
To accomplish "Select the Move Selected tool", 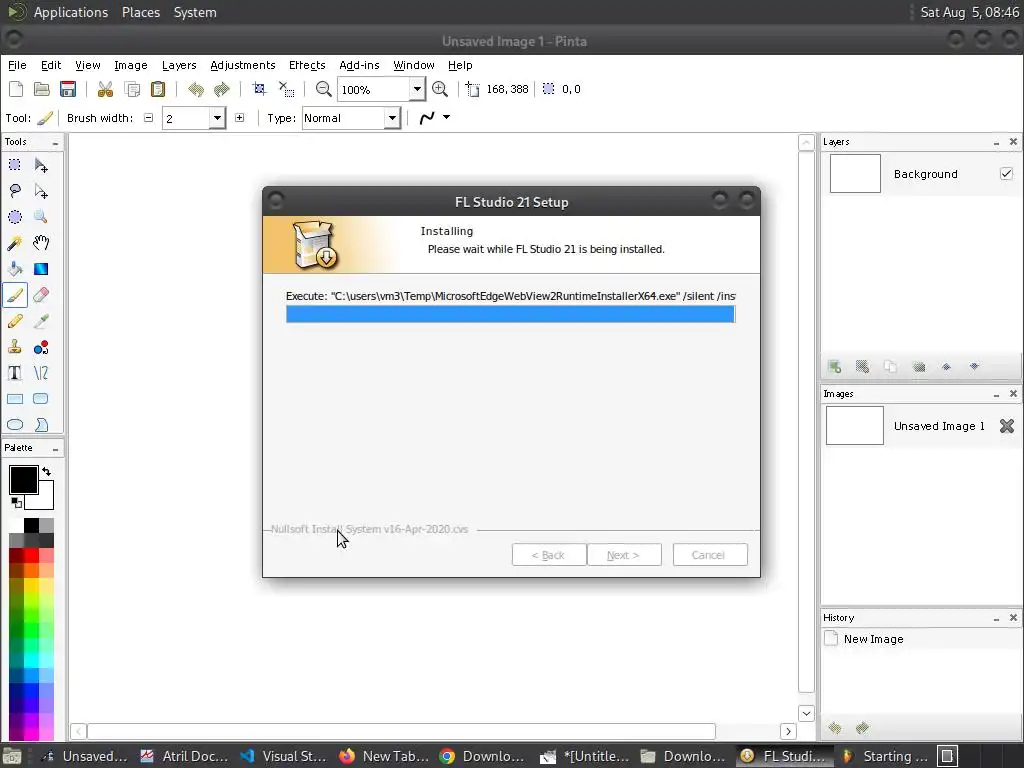I will (41, 165).
